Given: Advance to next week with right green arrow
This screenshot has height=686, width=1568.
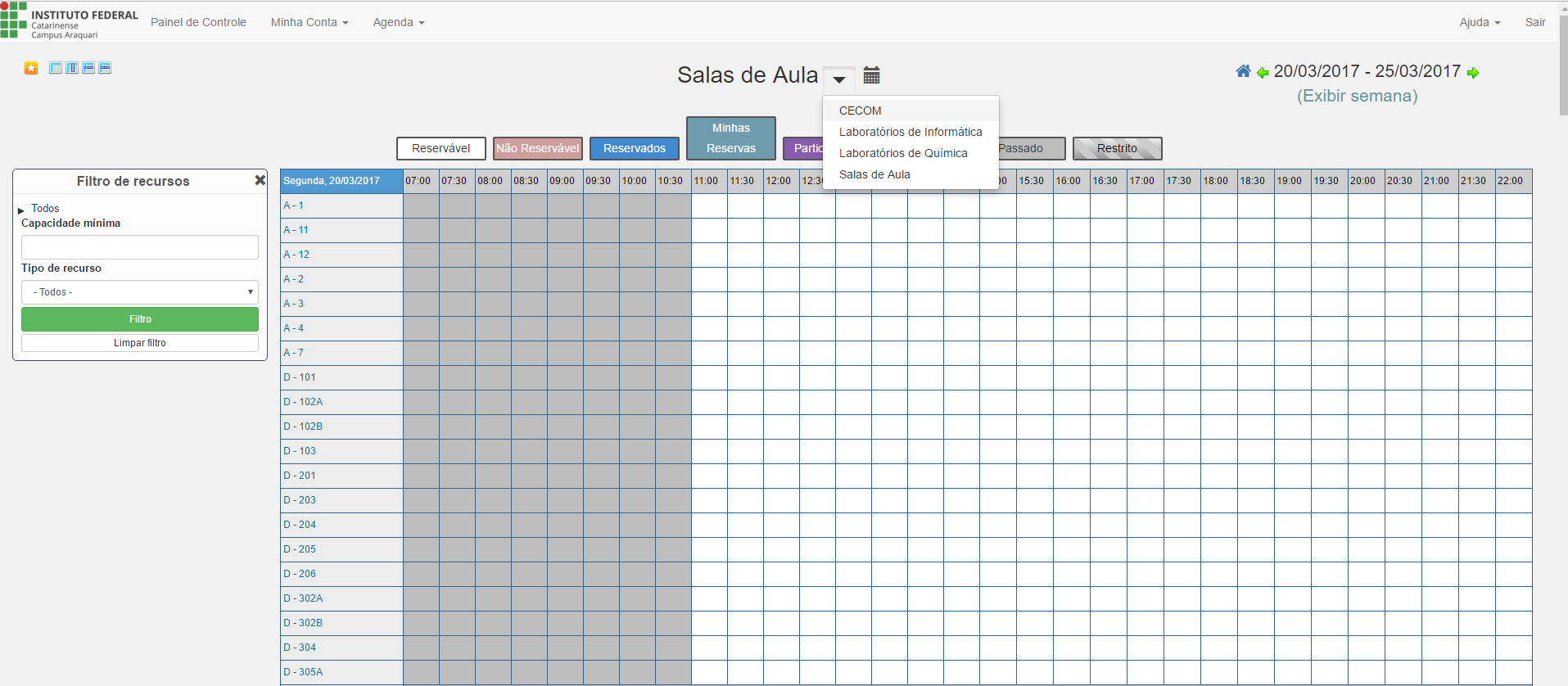Looking at the screenshot, I should coord(1473,73).
